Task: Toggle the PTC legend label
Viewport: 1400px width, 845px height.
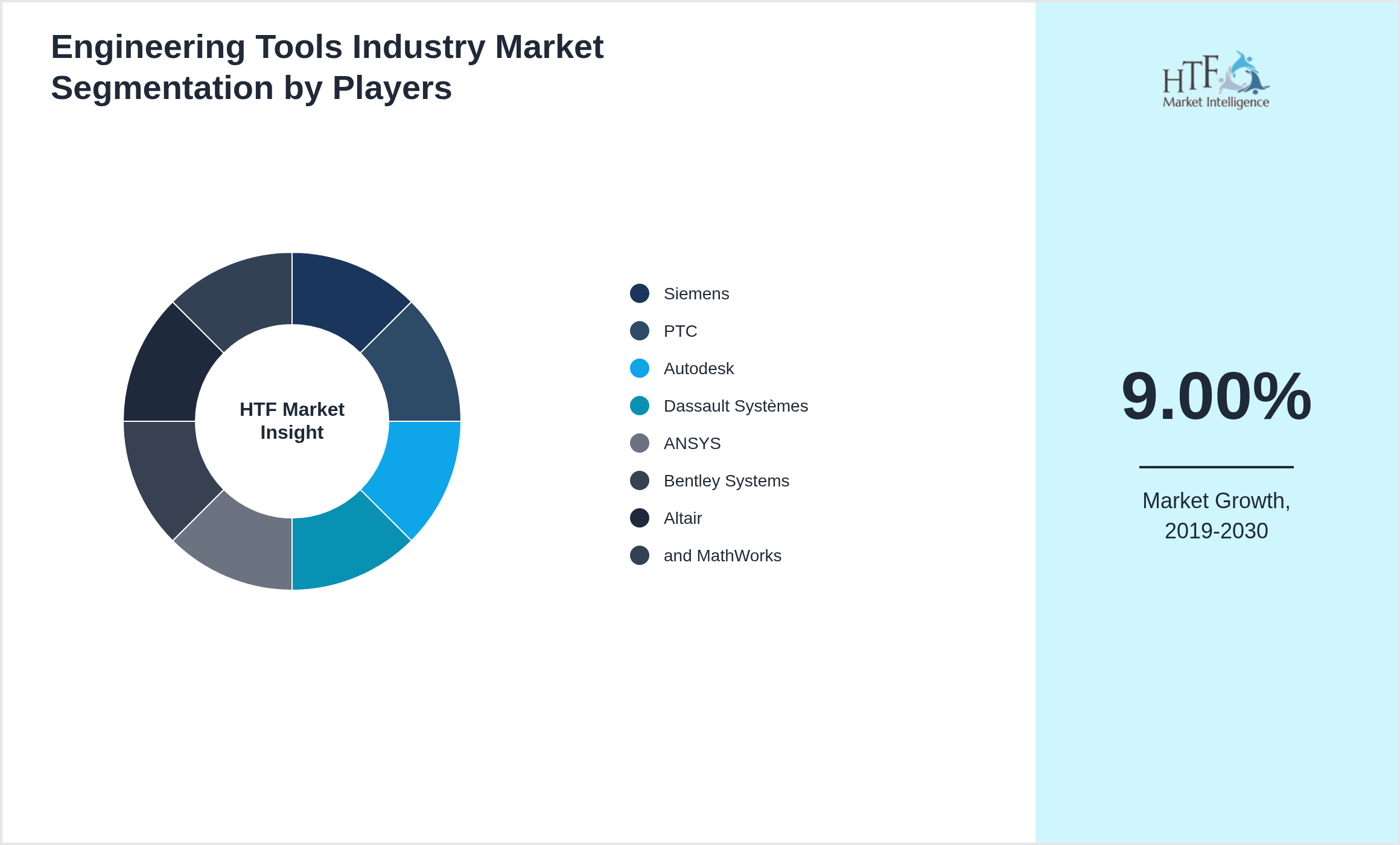Action: pos(680,331)
